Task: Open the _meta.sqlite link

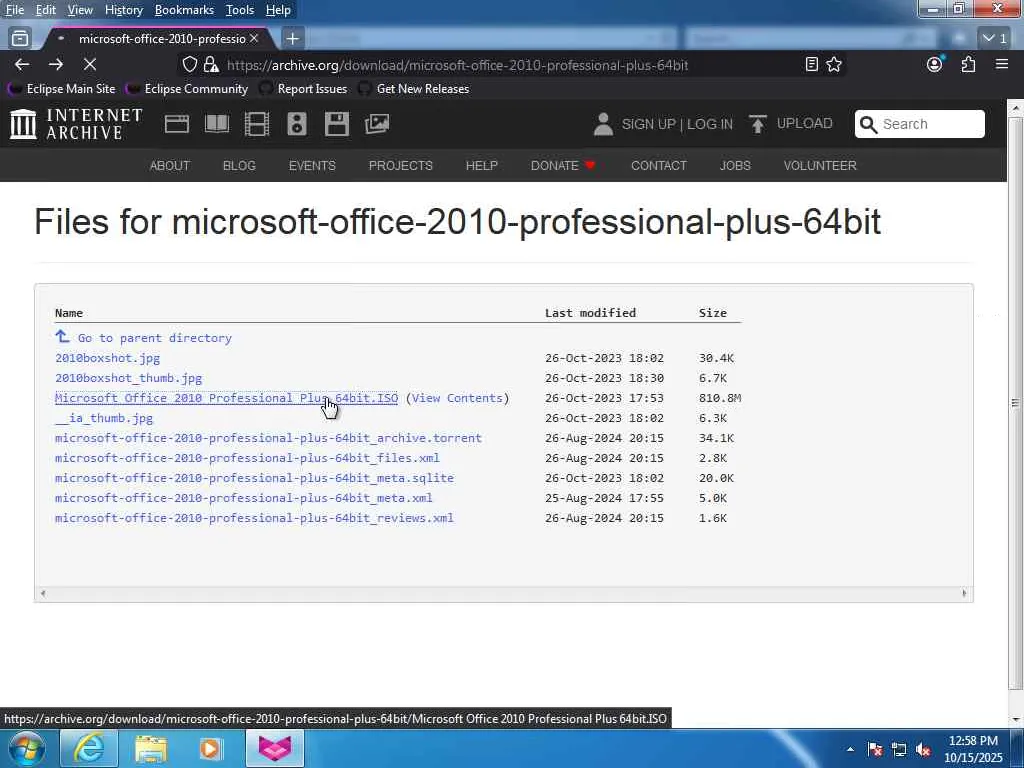Action: (254, 478)
